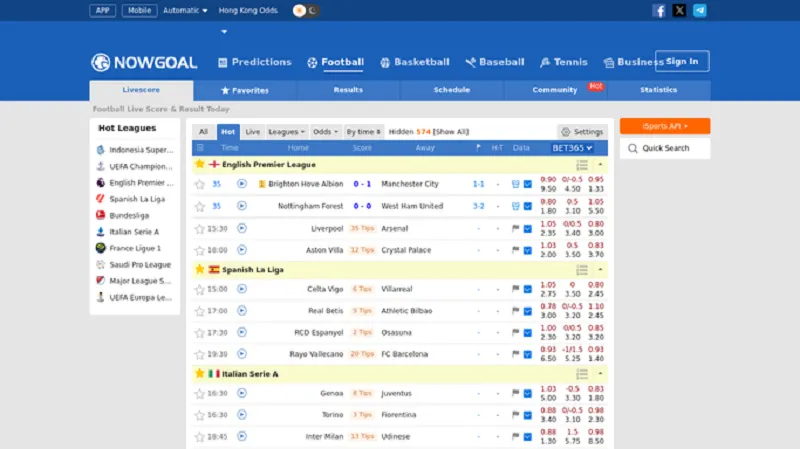The width and height of the screenshot is (800, 449).
Task: Click the X (Twitter) social icon
Action: tap(680, 10)
